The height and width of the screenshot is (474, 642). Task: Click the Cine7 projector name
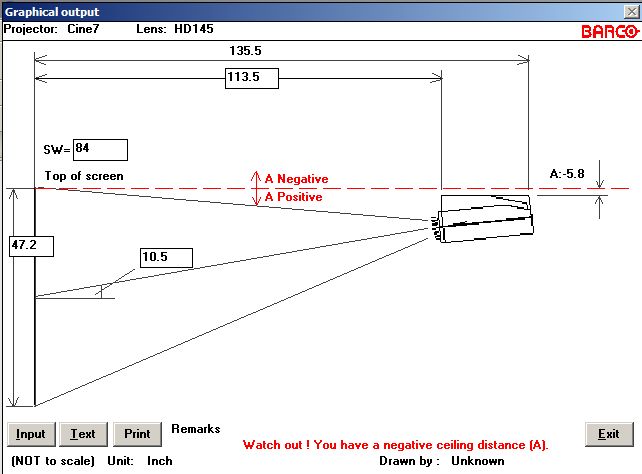[83, 29]
